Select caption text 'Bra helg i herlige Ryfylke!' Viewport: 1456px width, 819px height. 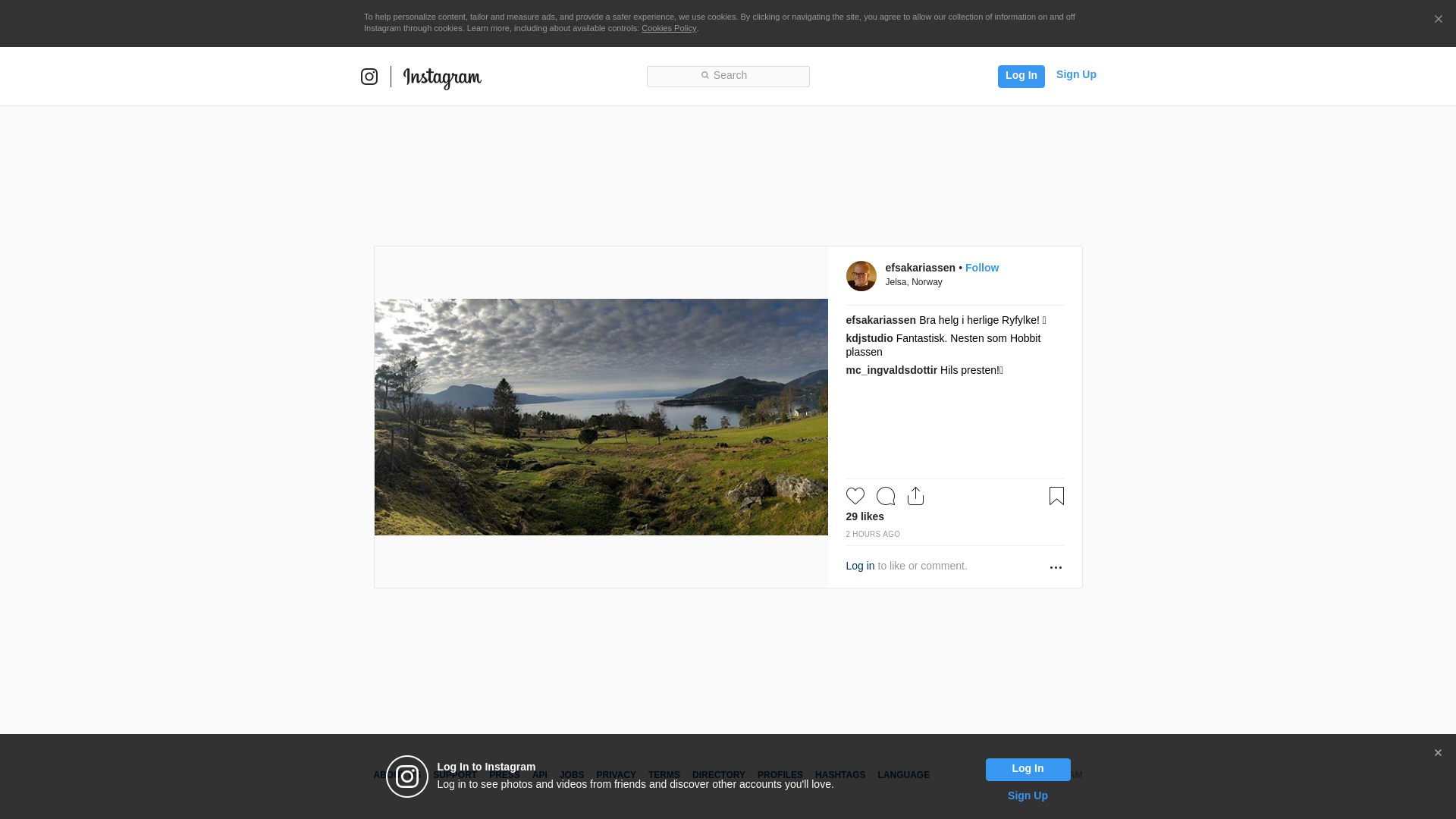click(979, 320)
